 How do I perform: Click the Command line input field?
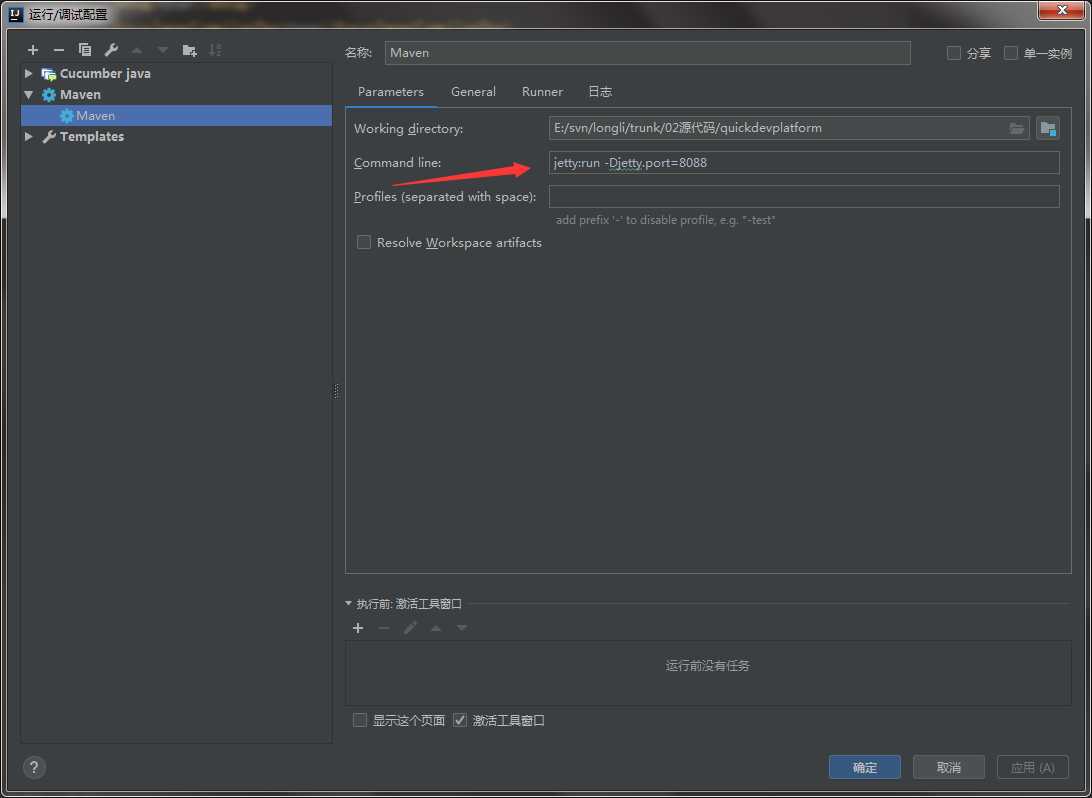(804, 163)
